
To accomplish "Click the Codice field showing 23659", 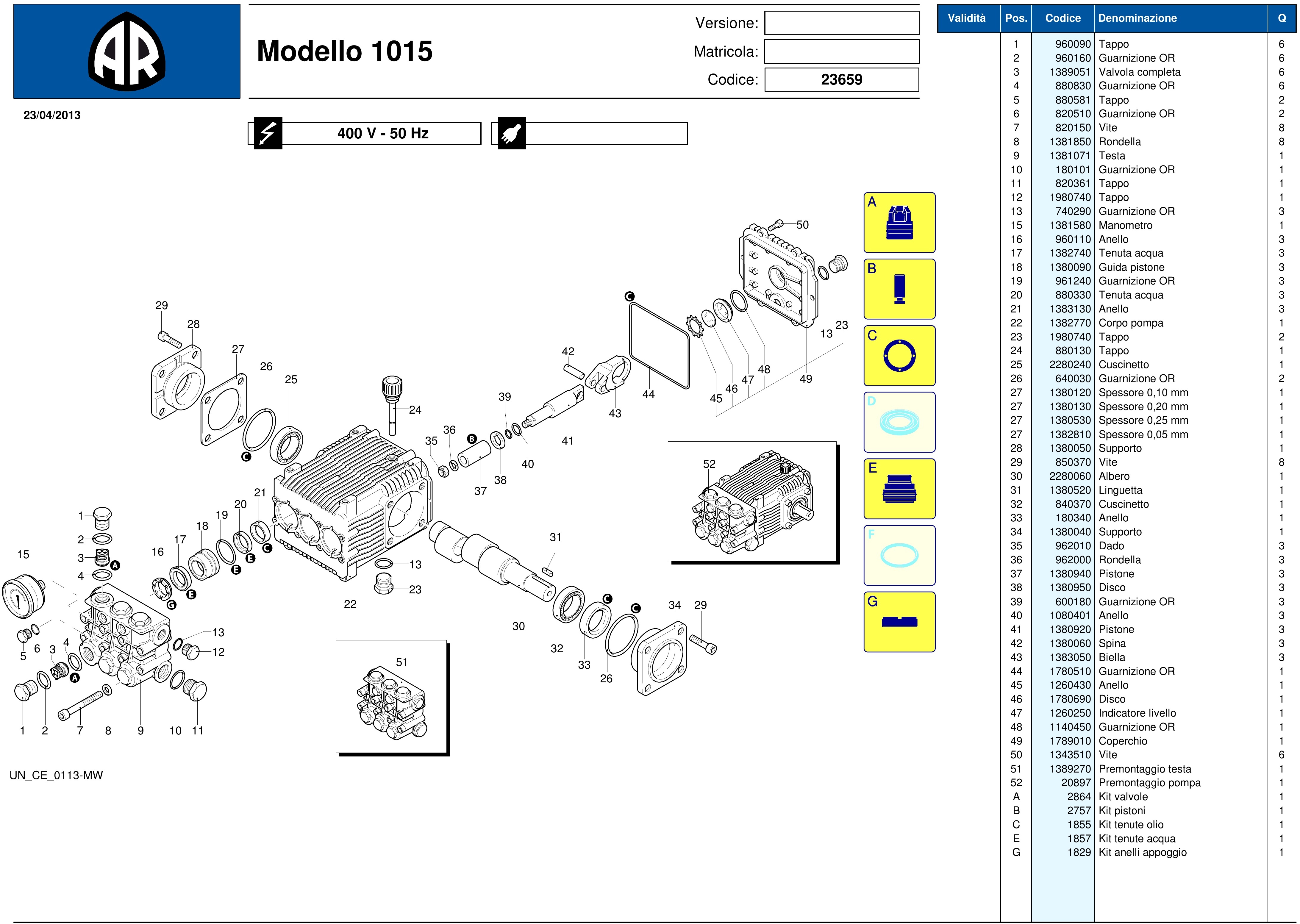I will coord(841,80).
